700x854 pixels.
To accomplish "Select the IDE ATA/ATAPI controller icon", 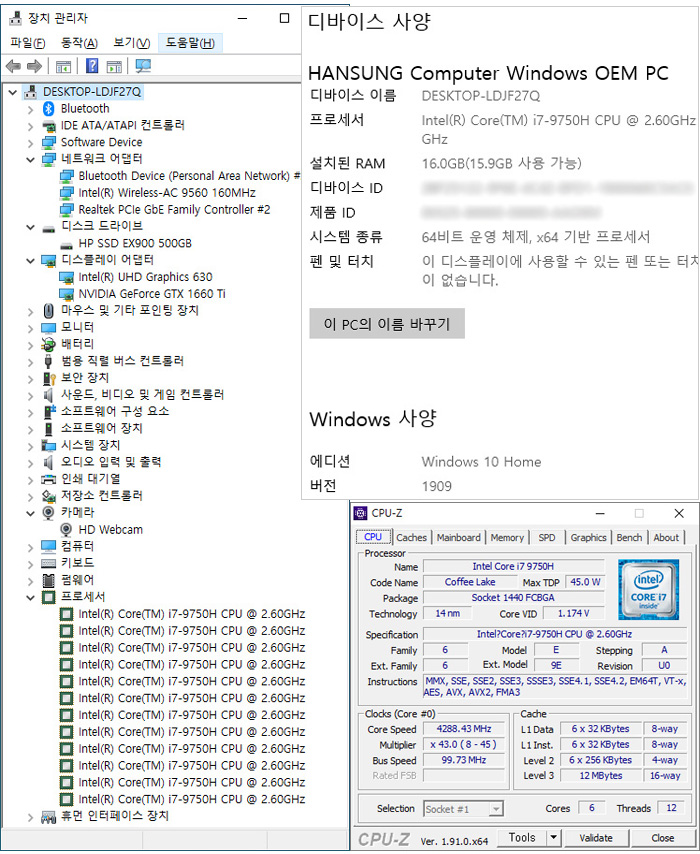I will pyautogui.click(x=48, y=126).
